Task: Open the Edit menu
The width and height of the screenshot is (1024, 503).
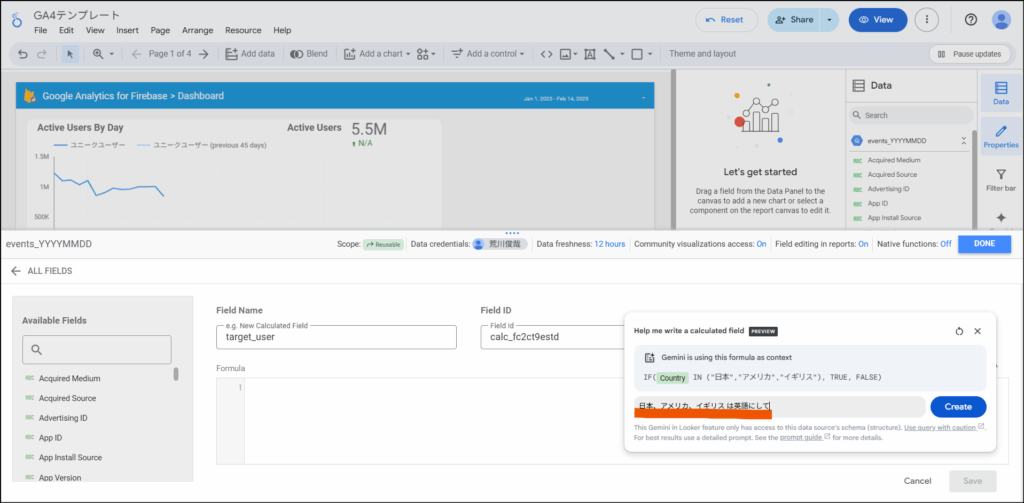Action: tap(67, 31)
